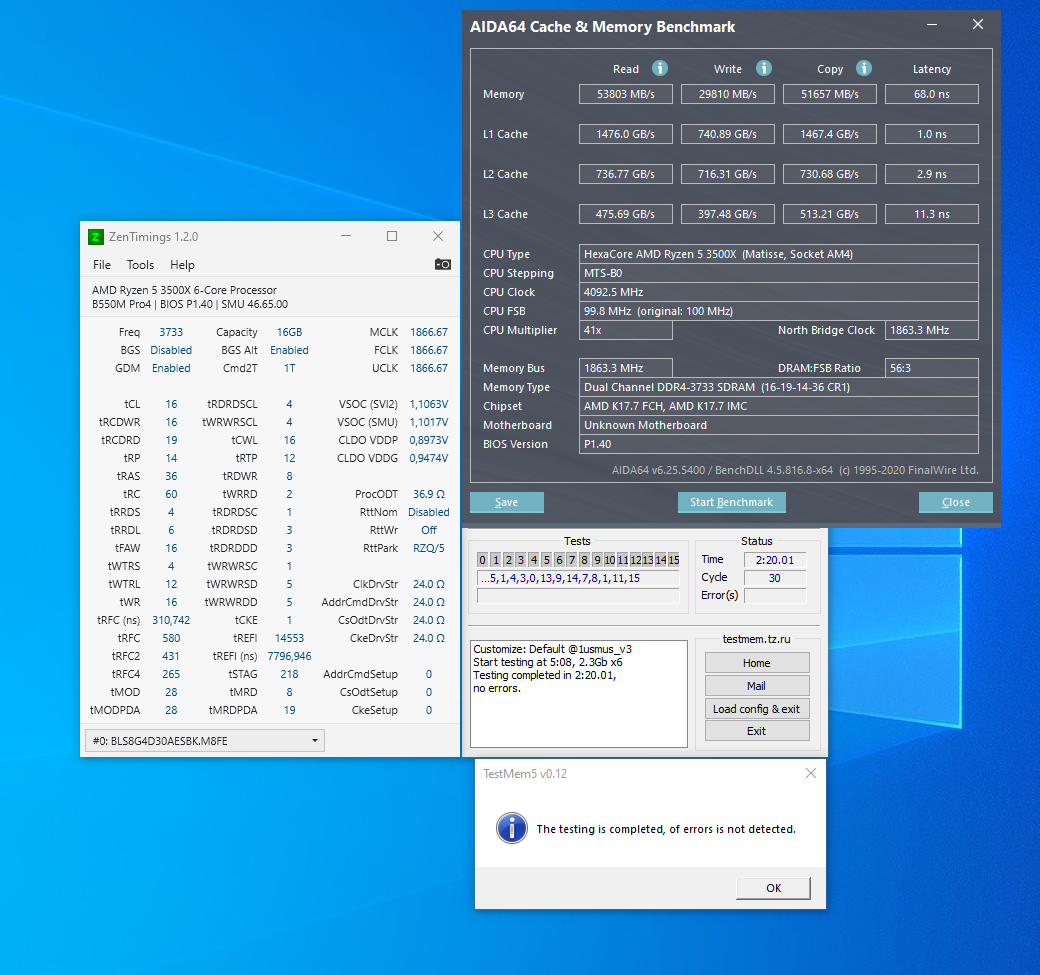The height and width of the screenshot is (975, 1040).
Task: Click the DRAM:FSB Ratio 56:3 field
Action: click(932, 368)
